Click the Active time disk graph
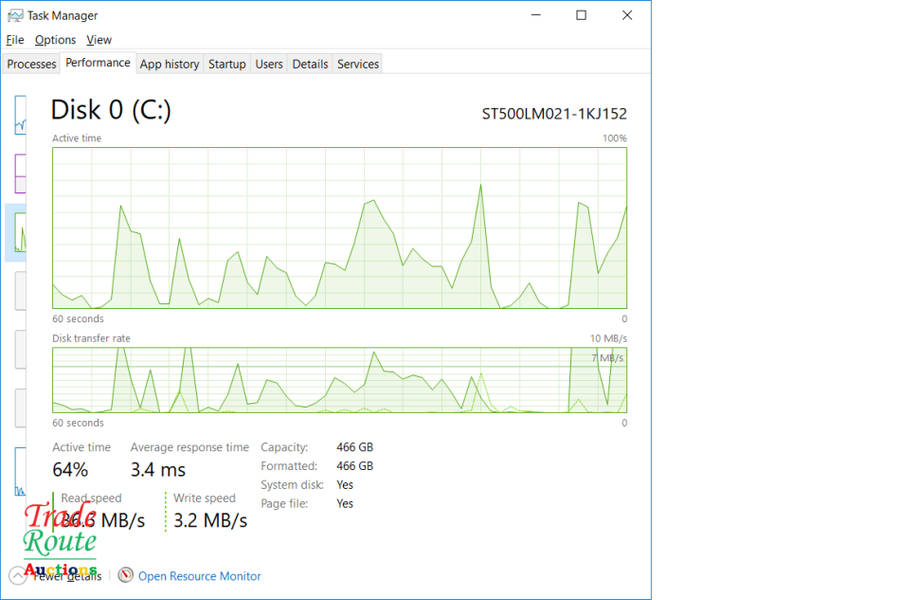Image resolution: width=900 pixels, height=600 pixels. pyautogui.click(x=339, y=228)
